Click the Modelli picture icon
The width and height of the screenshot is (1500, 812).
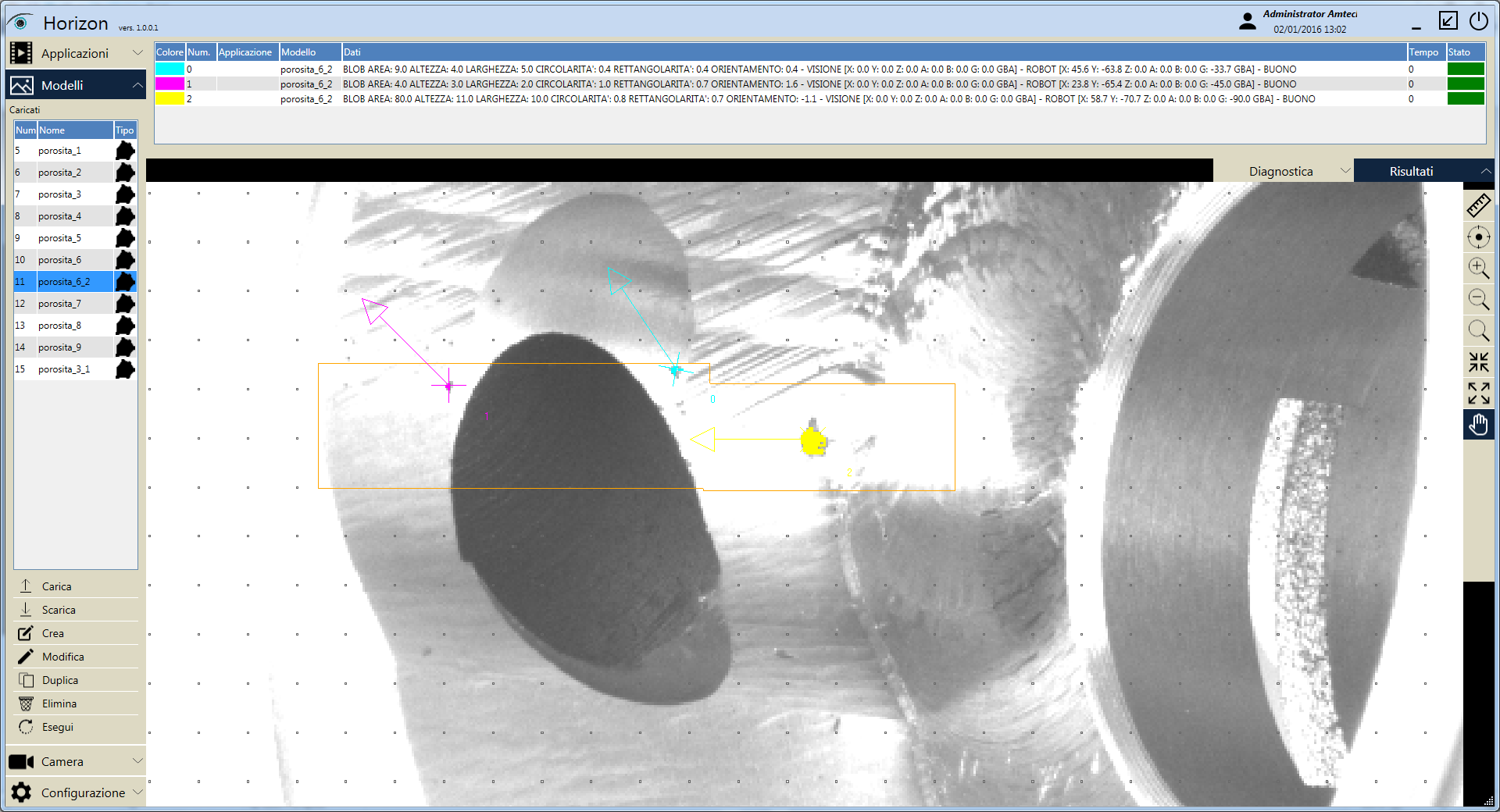point(21,85)
